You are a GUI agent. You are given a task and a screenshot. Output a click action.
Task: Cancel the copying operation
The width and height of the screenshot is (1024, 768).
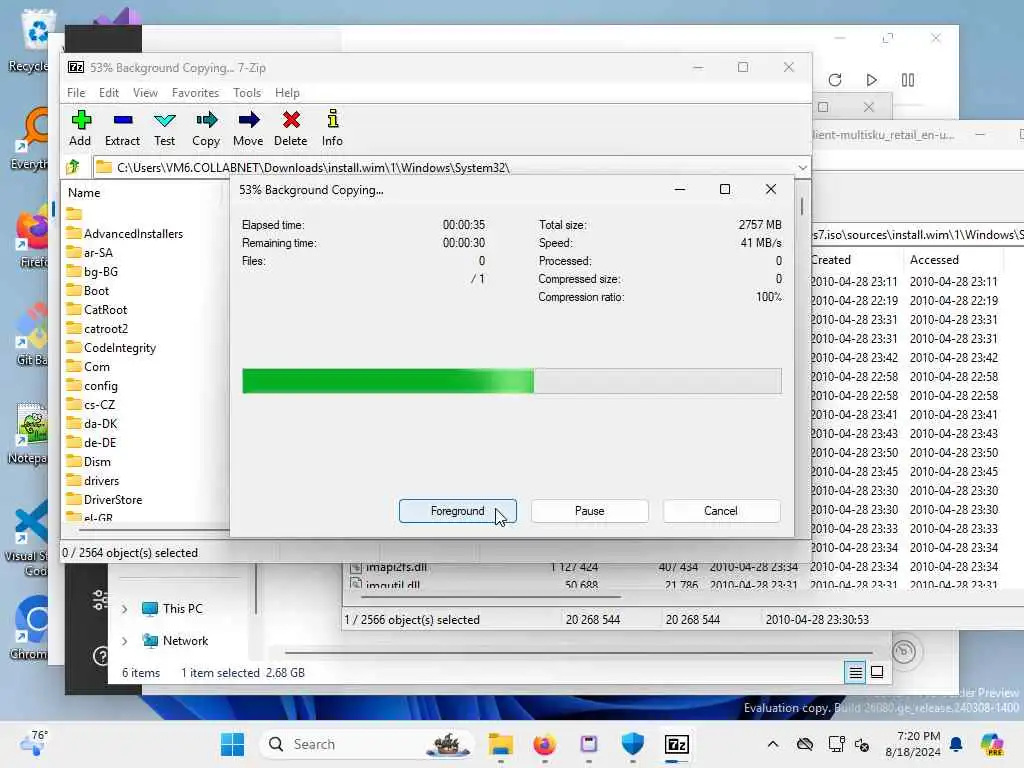pos(721,511)
